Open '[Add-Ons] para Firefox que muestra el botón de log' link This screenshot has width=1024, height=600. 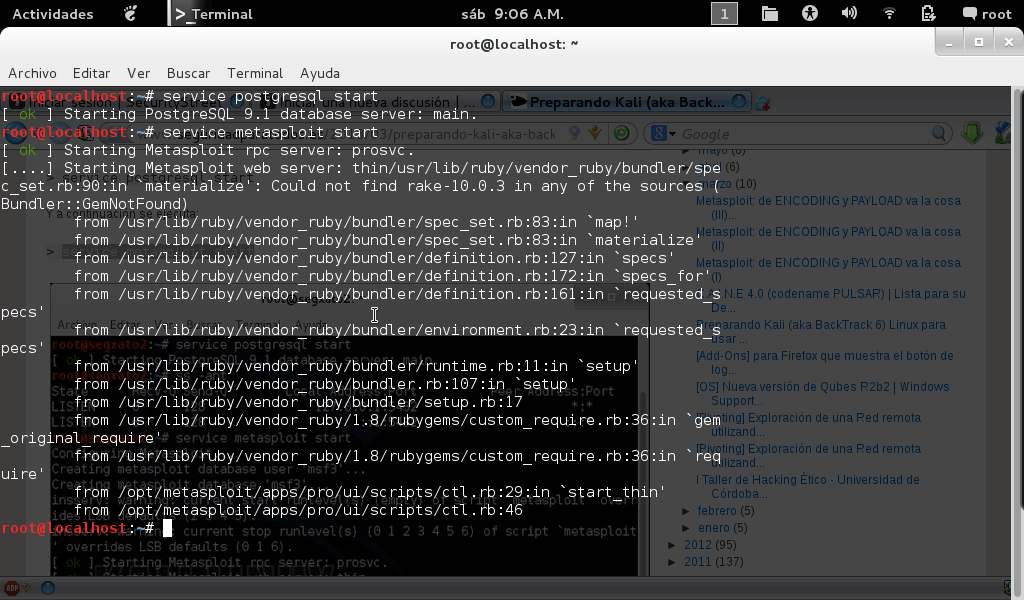[824, 362]
